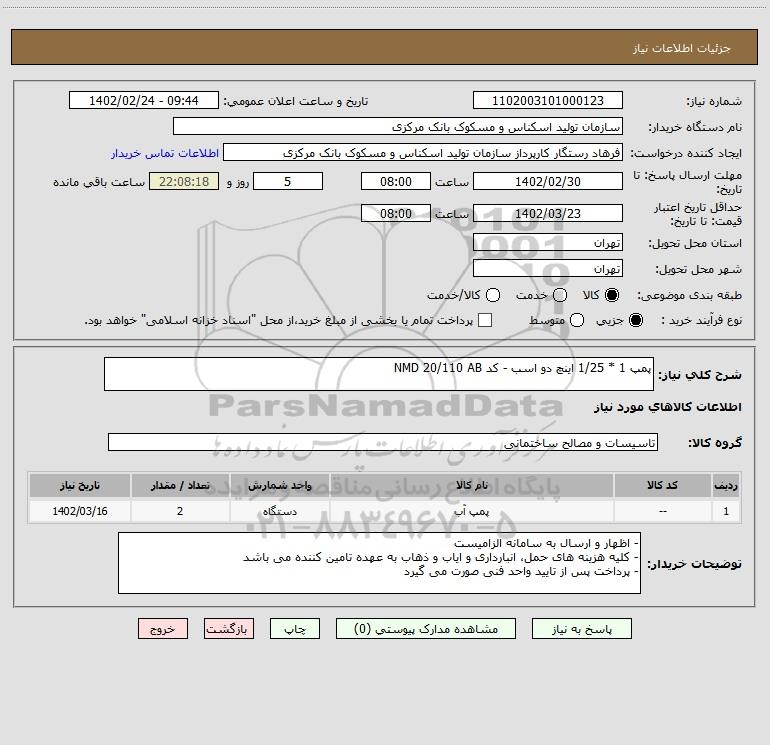Viewport: 770px width, 745px height.
Task: Click the remaining days field showing 5
Action: [288, 181]
